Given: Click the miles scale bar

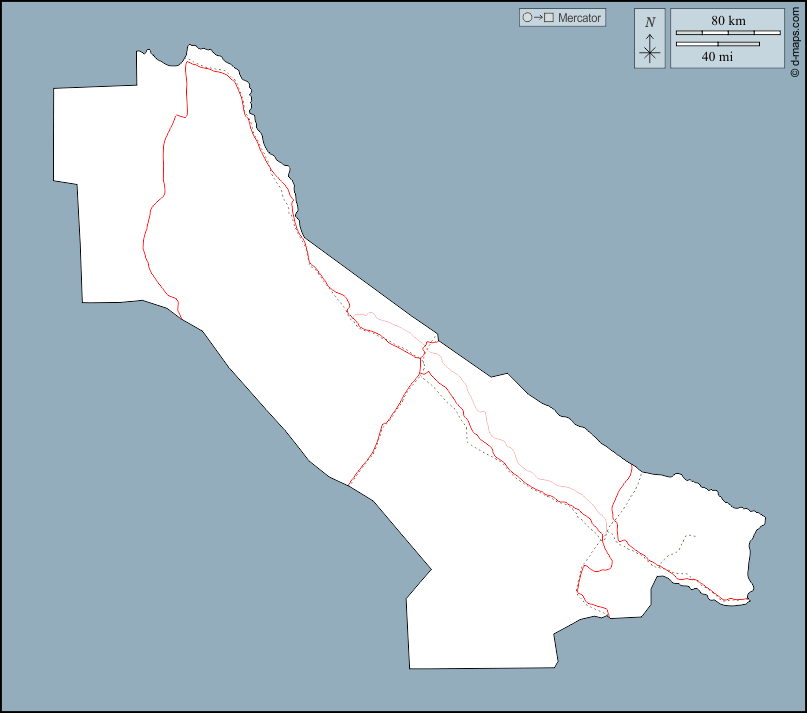Looking at the screenshot, I should tap(717, 44).
